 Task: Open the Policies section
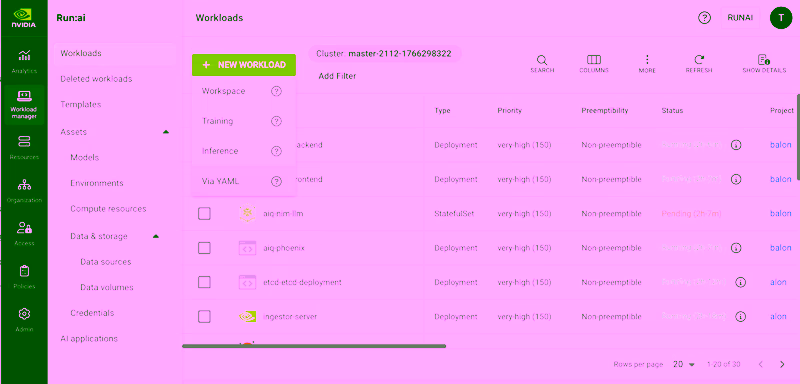[x=24, y=277]
